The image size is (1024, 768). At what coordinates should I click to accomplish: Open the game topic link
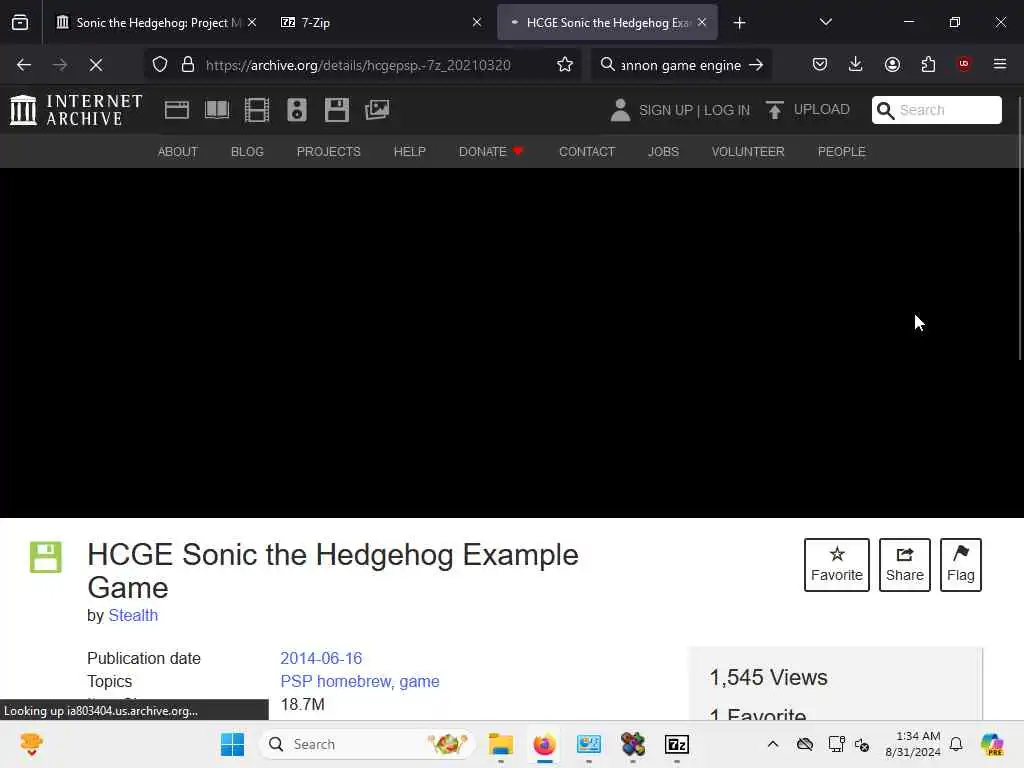(419, 681)
